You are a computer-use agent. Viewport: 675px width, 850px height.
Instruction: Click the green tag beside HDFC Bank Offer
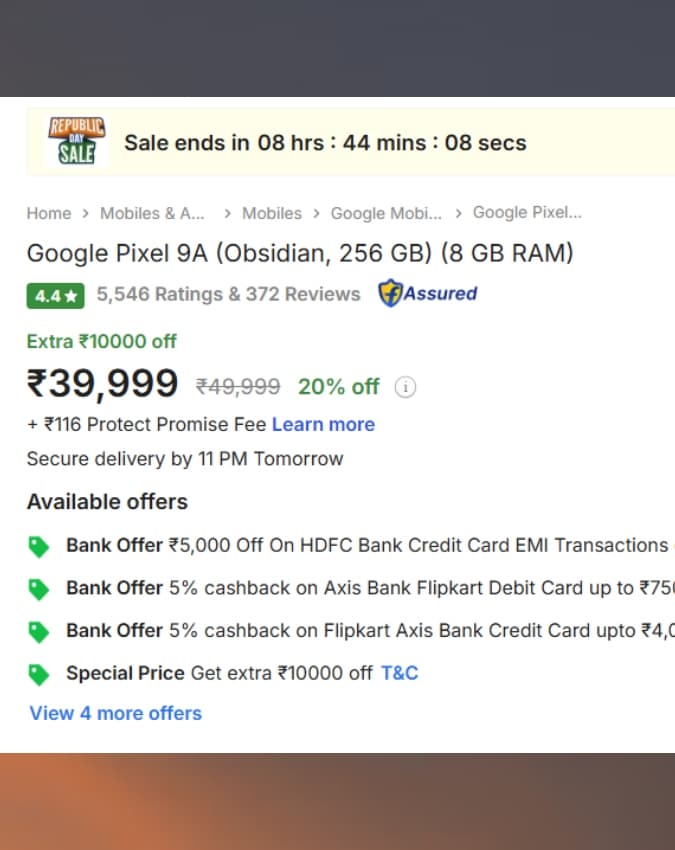pos(38,546)
